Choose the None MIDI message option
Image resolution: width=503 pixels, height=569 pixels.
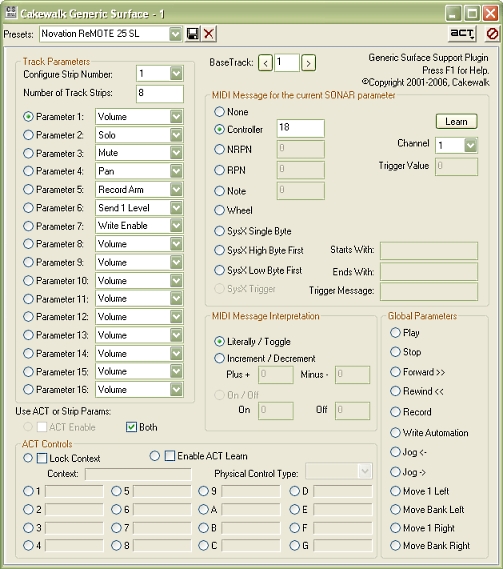tap(219, 112)
